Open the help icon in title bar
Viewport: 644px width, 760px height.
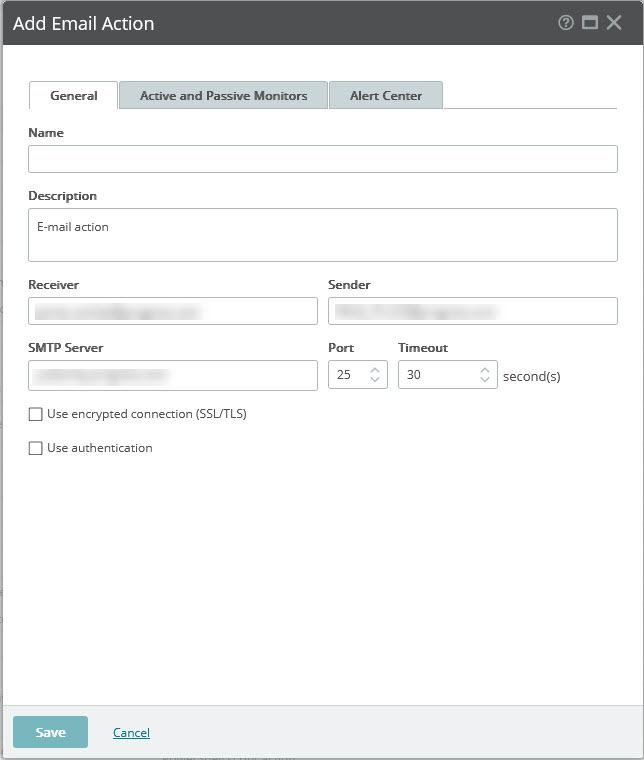tap(565, 22)
